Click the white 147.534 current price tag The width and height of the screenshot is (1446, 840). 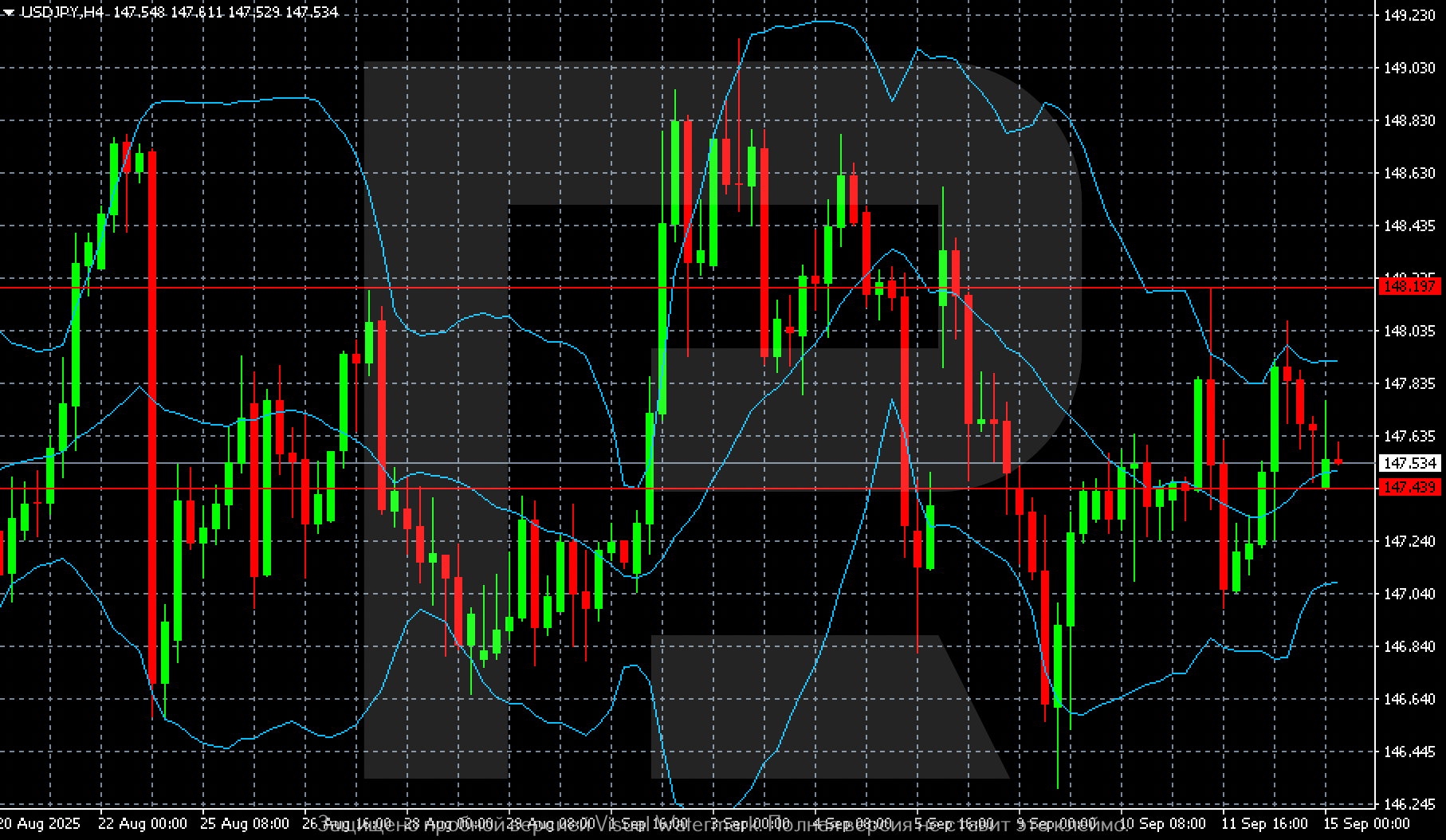click(1409, 463)
